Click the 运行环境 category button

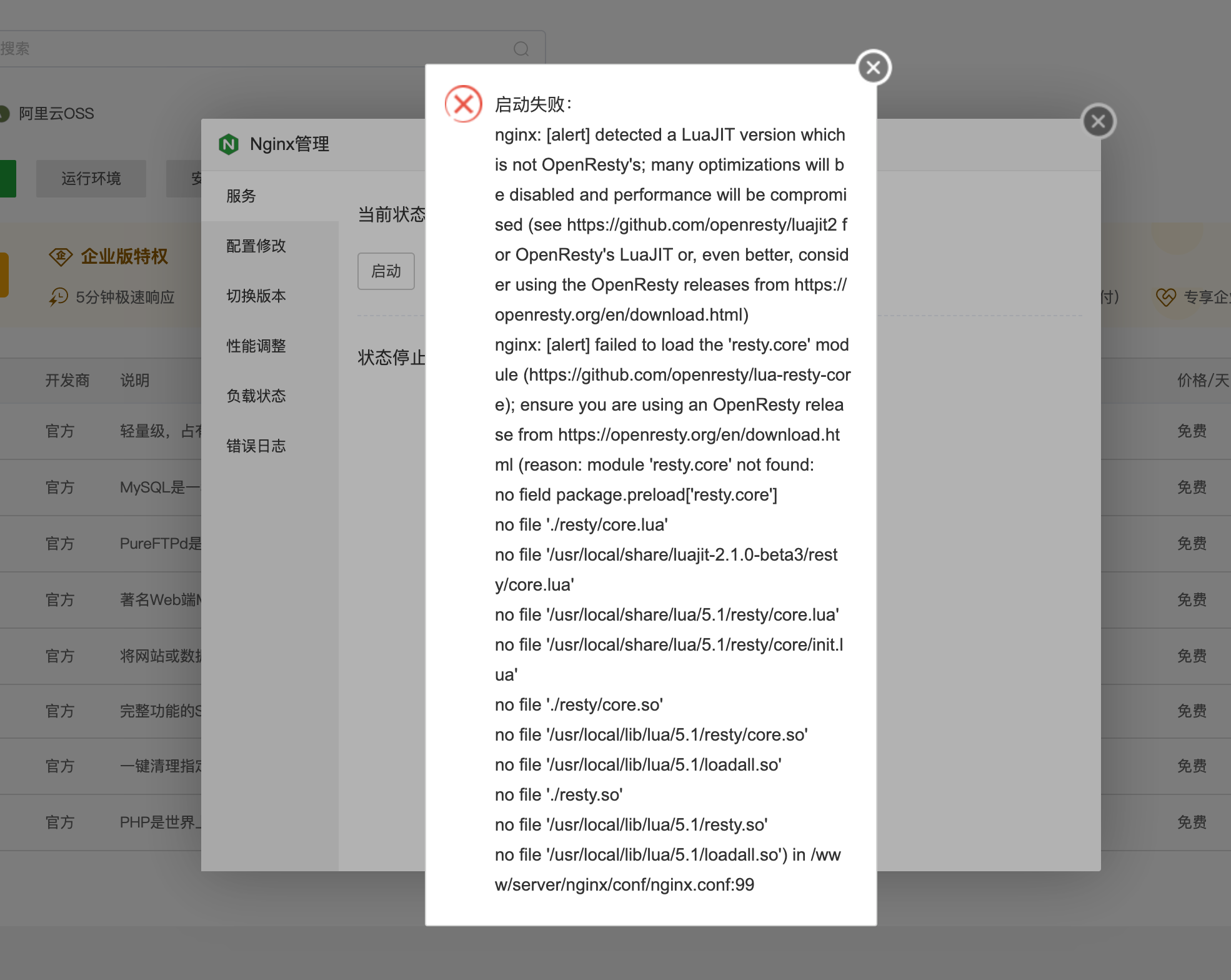click(91, 179)
